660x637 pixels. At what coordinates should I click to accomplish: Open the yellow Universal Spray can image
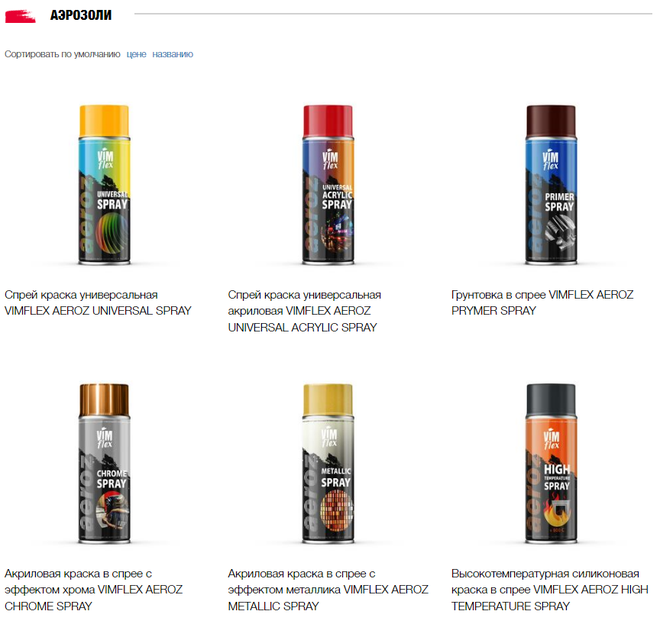tap(104, 185)
